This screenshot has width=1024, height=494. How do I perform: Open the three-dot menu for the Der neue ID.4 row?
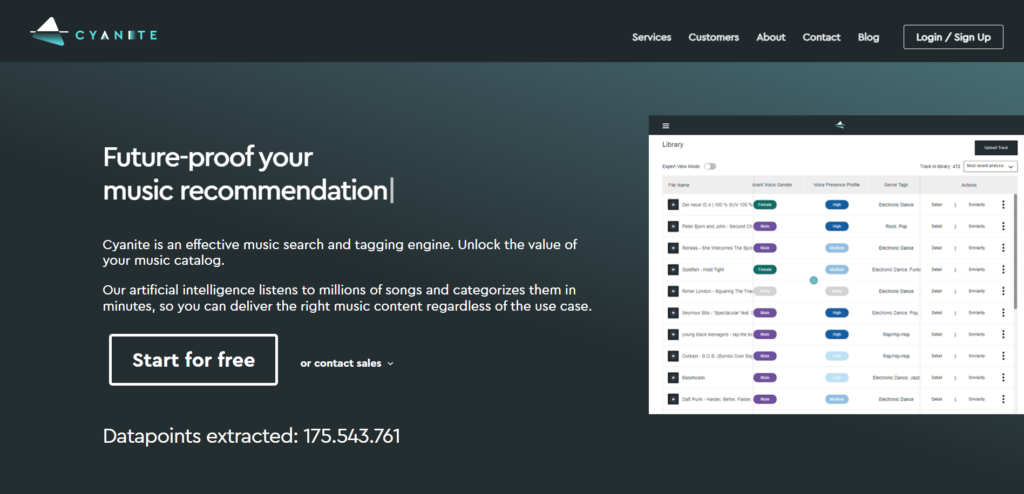(x=1002, y=204)
